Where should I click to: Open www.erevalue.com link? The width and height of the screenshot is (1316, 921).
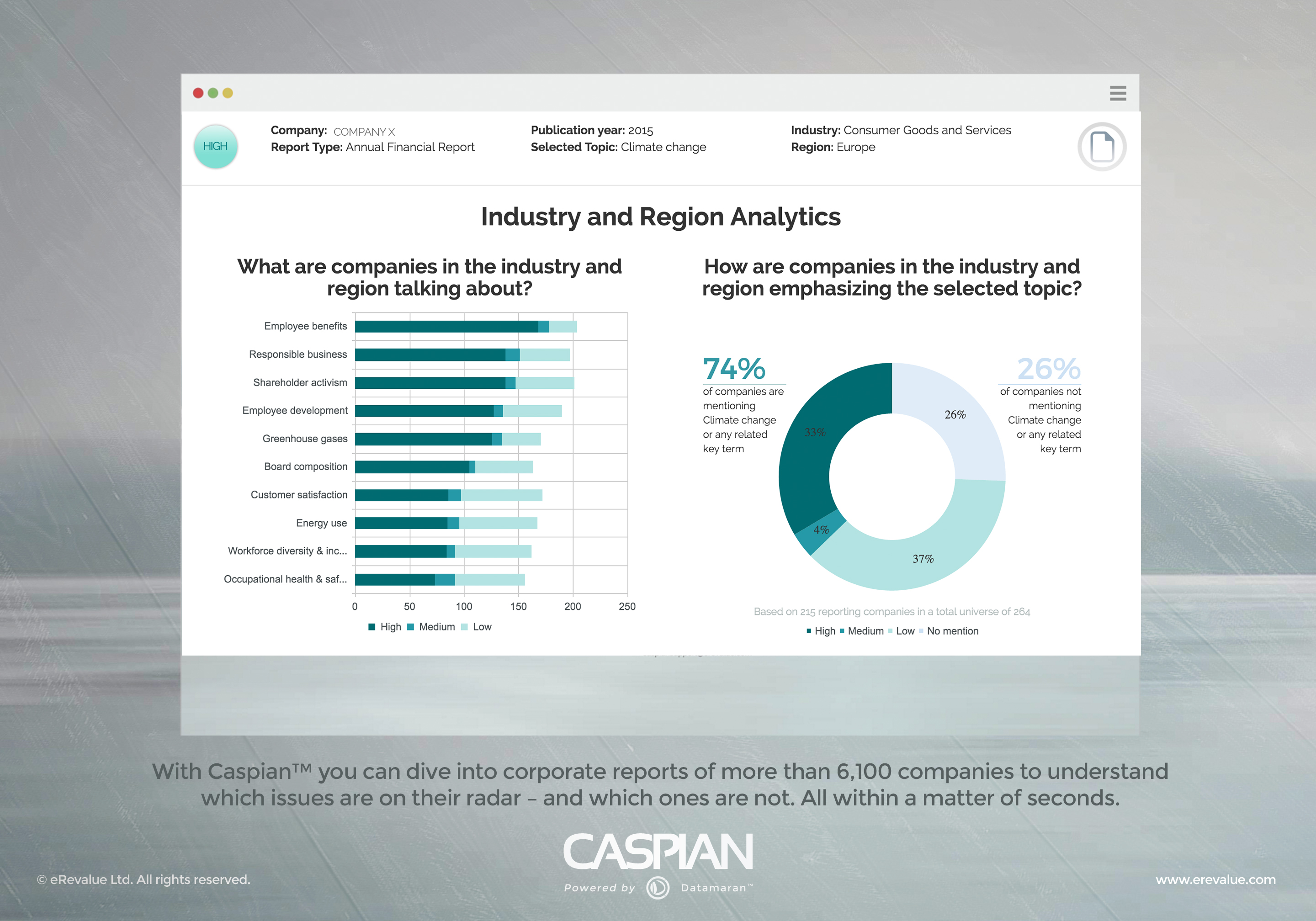(1215, 879)
